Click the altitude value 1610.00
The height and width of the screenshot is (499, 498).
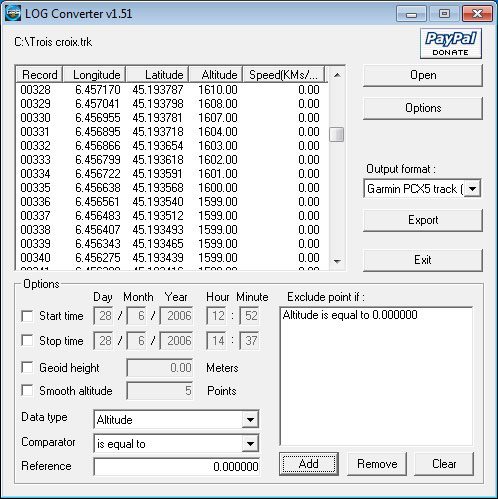[x=218, y=90]
